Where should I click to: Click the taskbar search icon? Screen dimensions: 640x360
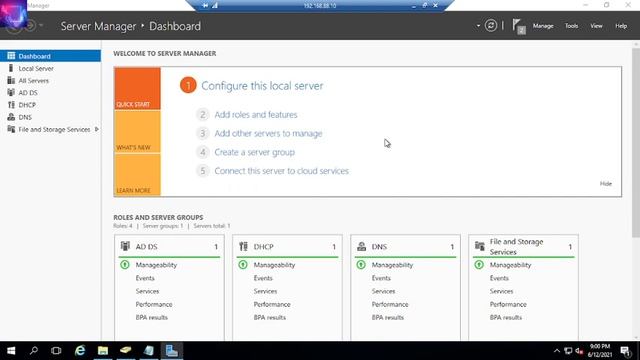coord(33,351)
